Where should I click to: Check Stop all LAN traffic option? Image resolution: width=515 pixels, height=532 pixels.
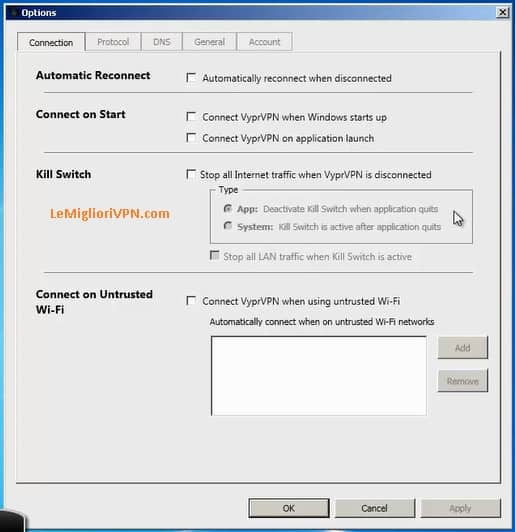(x=214, y=255)
